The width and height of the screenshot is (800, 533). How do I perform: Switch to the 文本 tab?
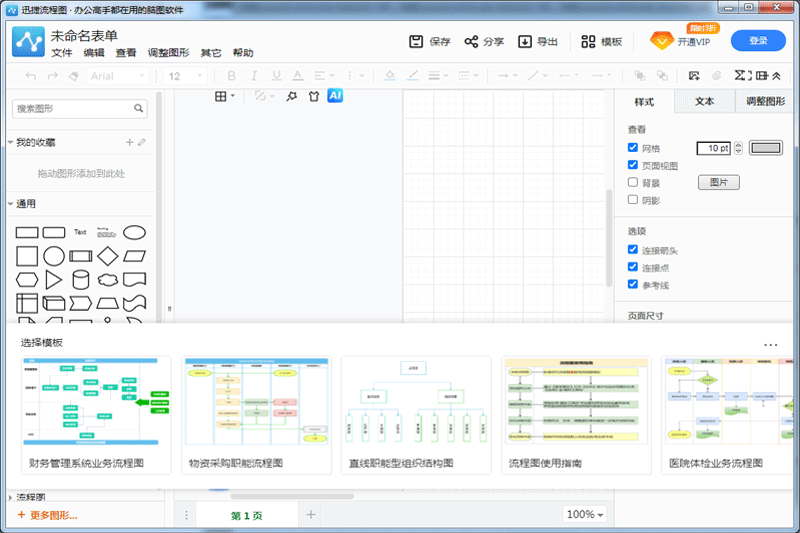point(704,101)
